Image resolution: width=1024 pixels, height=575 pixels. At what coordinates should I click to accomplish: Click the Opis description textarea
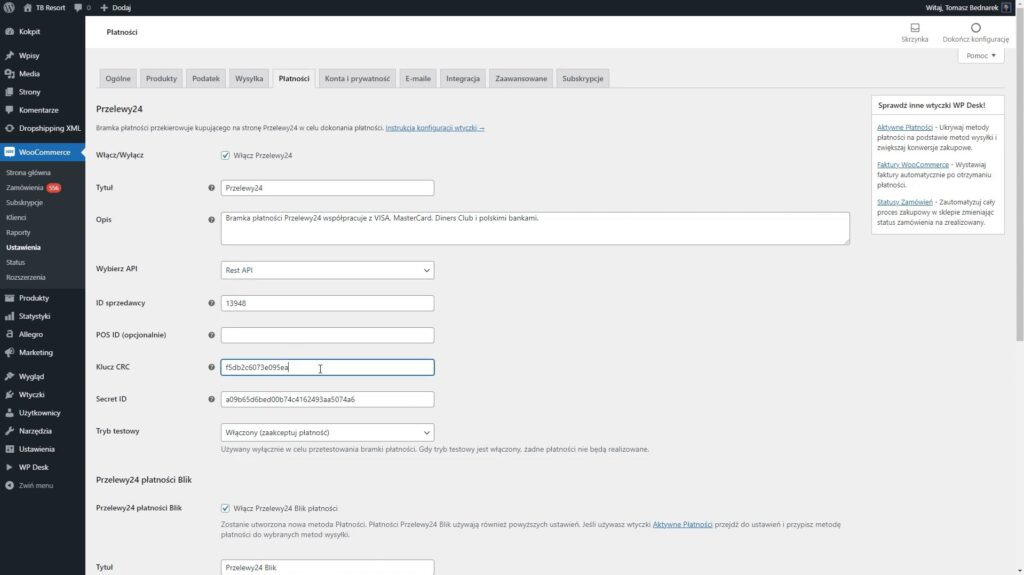535,228
